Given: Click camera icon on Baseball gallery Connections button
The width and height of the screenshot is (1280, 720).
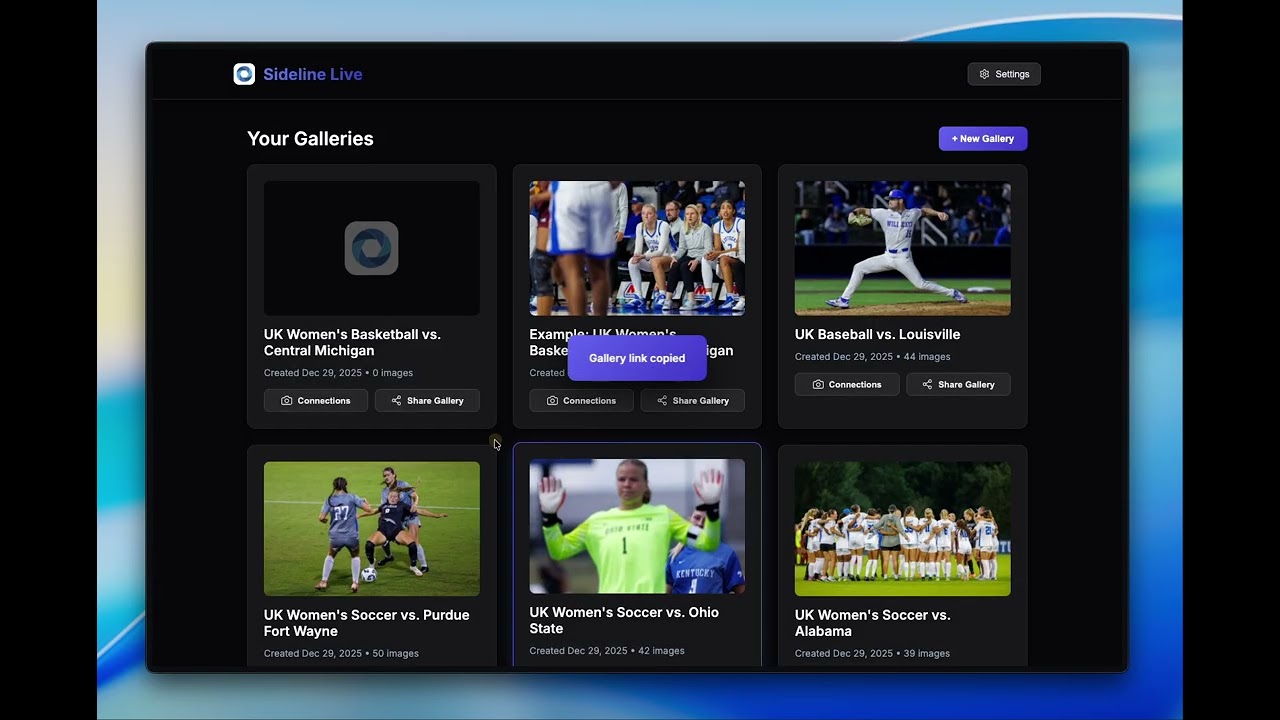Looking at the screenshot, I should coord(818,384).
